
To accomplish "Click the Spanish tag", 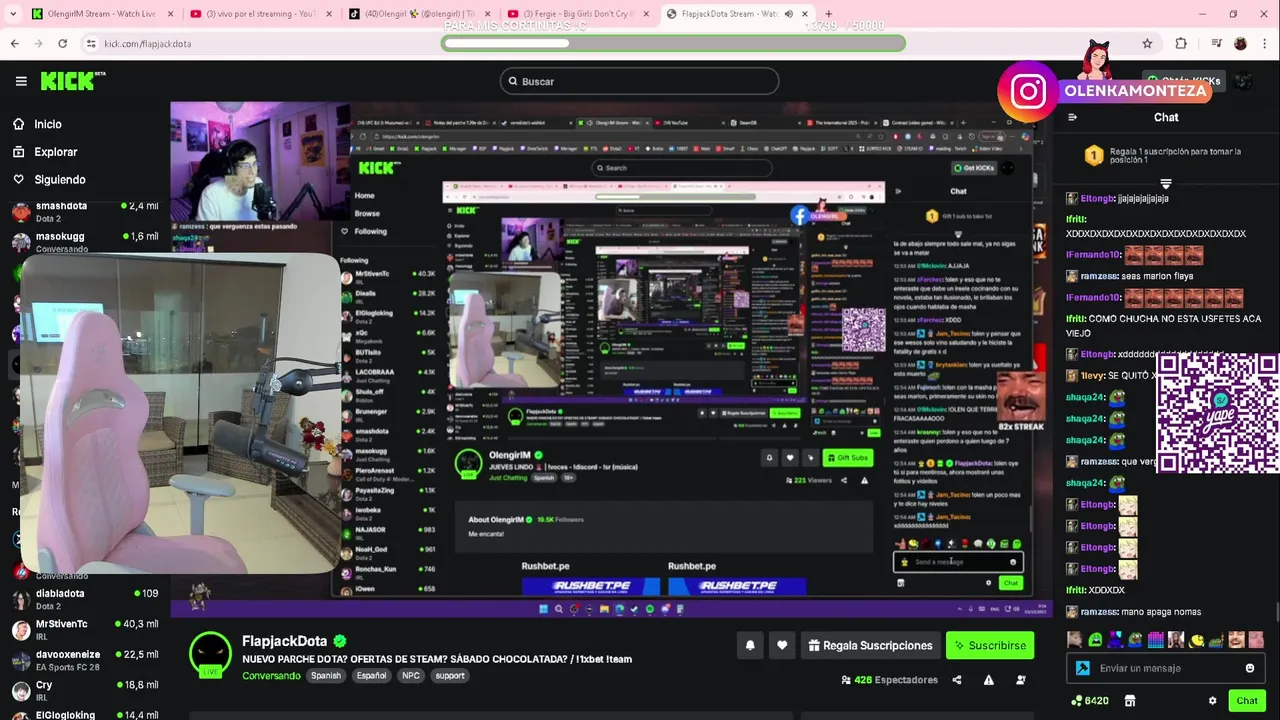I will [326, 676].
